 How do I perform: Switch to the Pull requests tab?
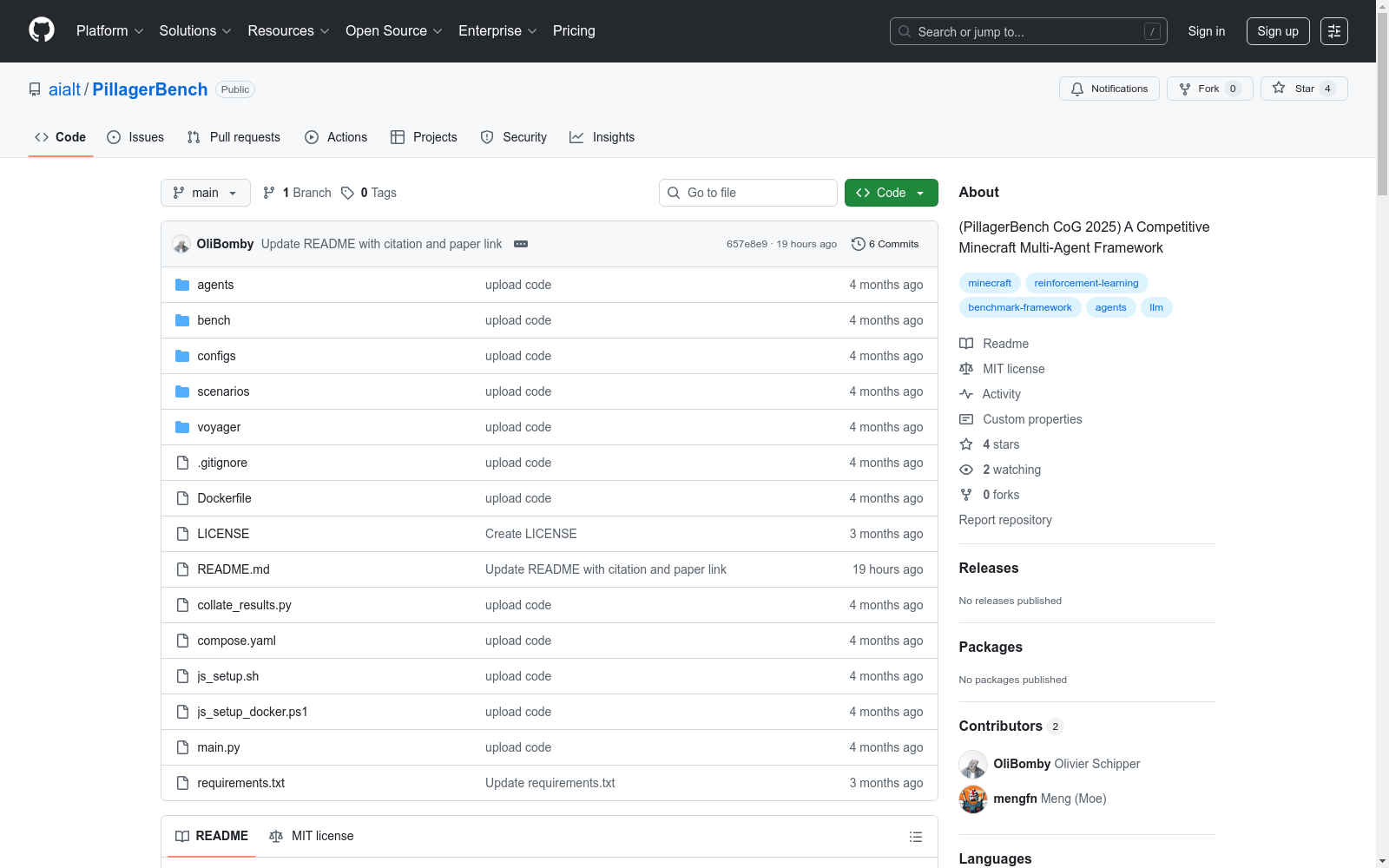click(x=234, y=137)
